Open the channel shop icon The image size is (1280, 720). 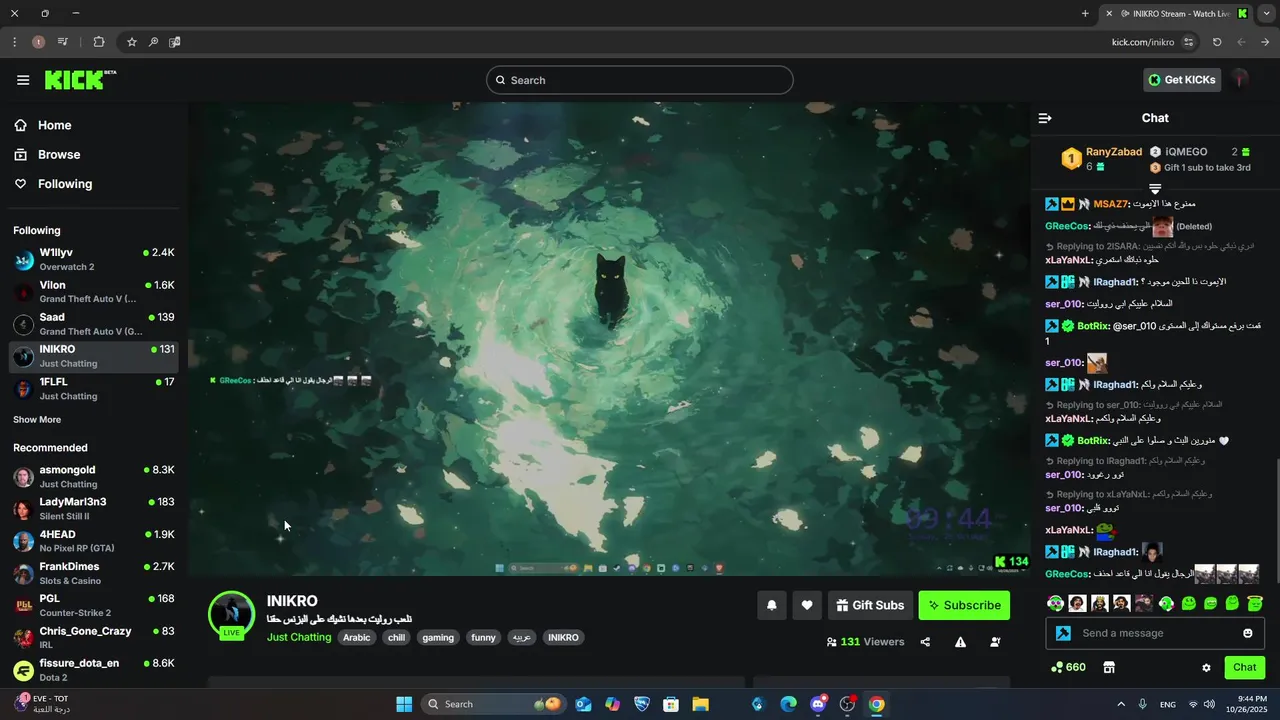1108,667
